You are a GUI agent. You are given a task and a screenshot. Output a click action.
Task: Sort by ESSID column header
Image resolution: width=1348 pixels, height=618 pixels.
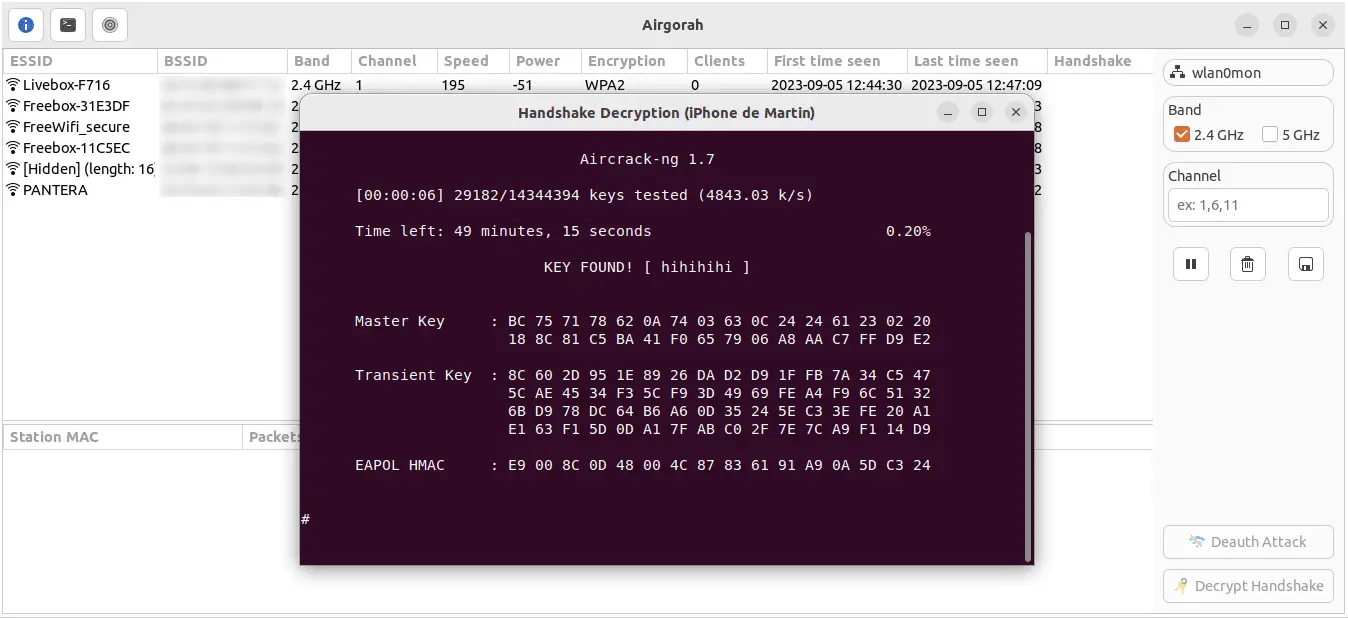coord(80,61)
